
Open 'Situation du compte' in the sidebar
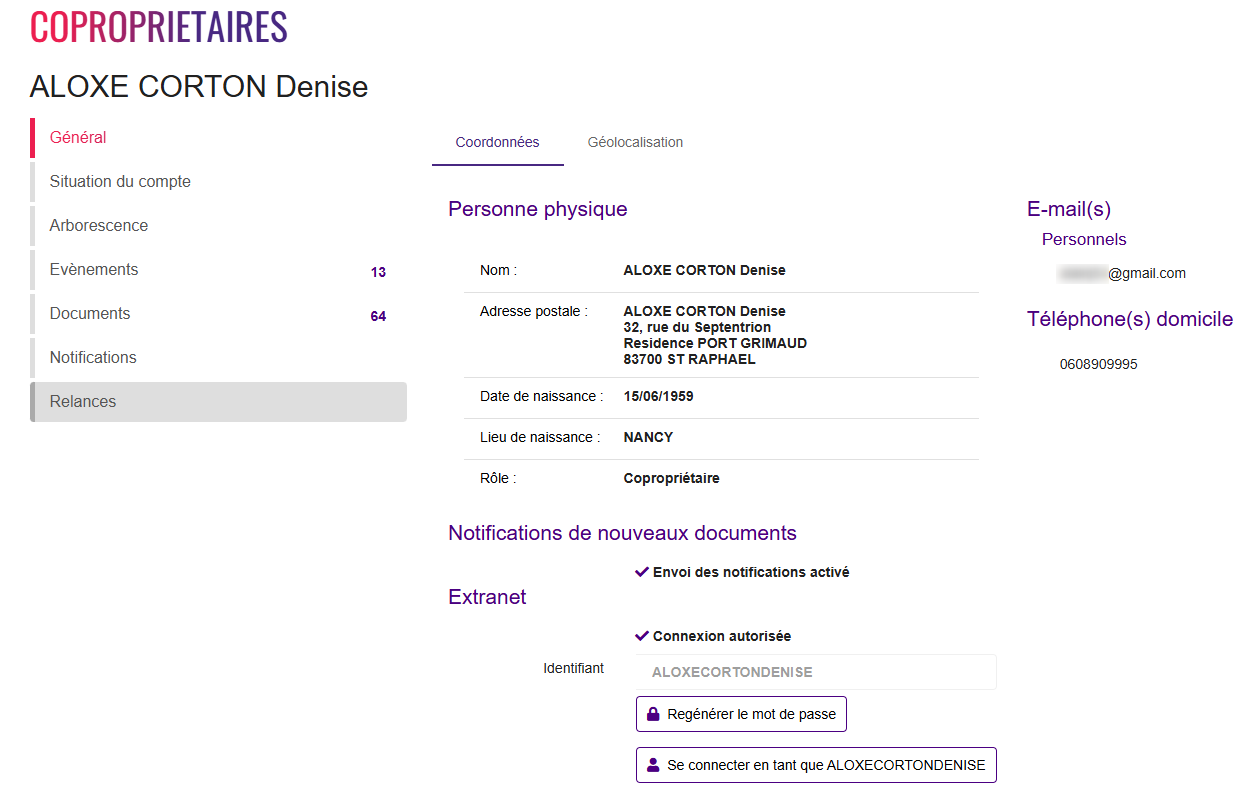[120, 182]
